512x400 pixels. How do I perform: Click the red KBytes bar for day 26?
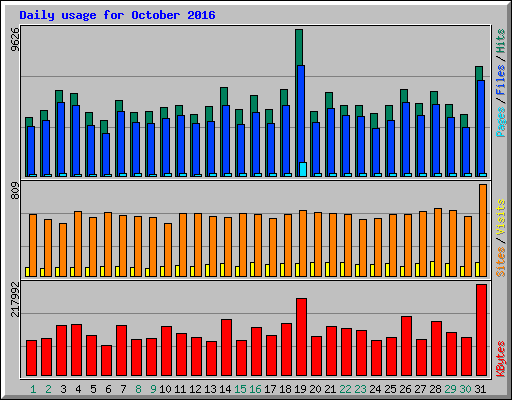(x=406, y=346)
